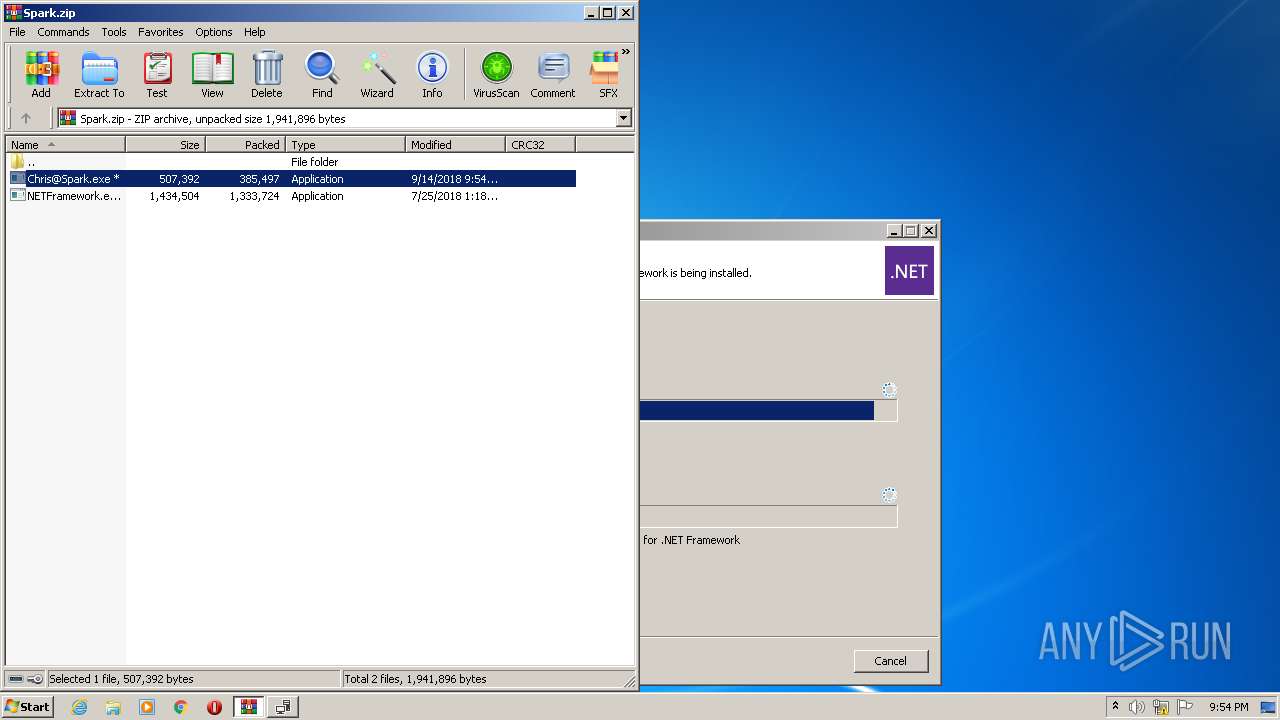
Task: Sort by Type column header
Action: pos(346,145)
